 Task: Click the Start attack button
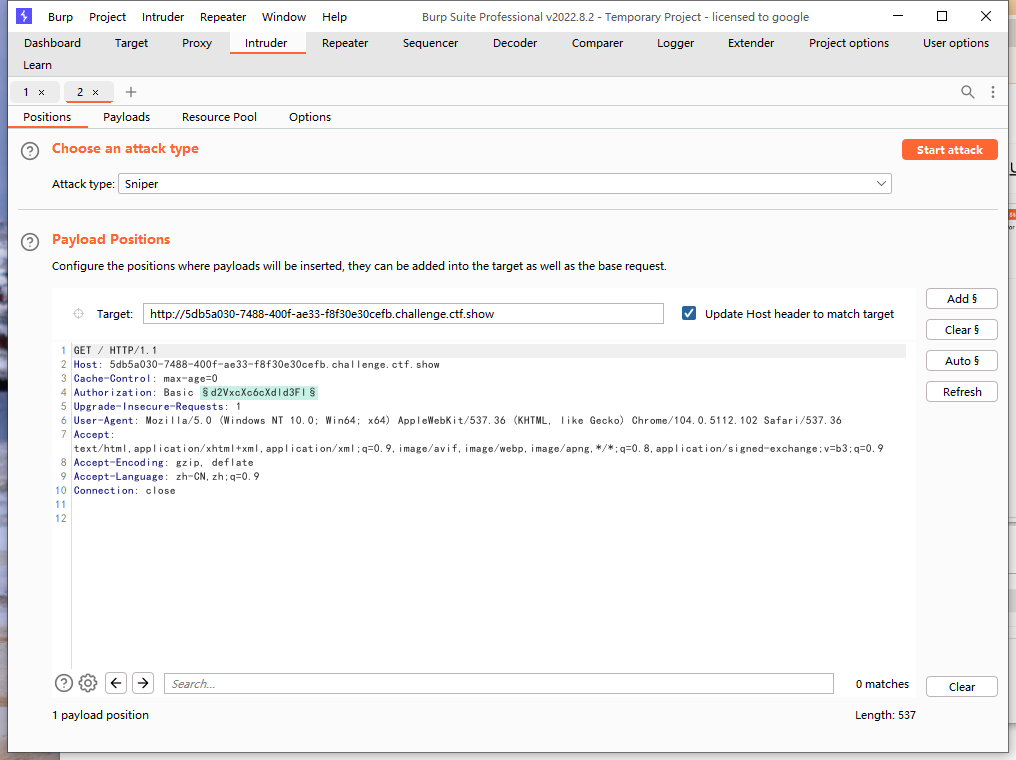click(950, 150)
